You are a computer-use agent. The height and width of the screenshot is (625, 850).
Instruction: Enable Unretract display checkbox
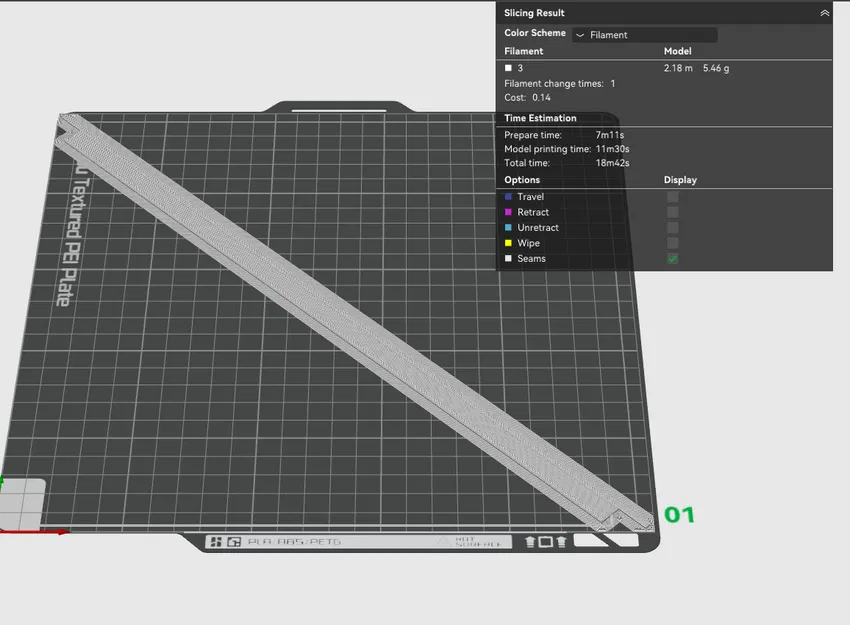click(672, 228)
